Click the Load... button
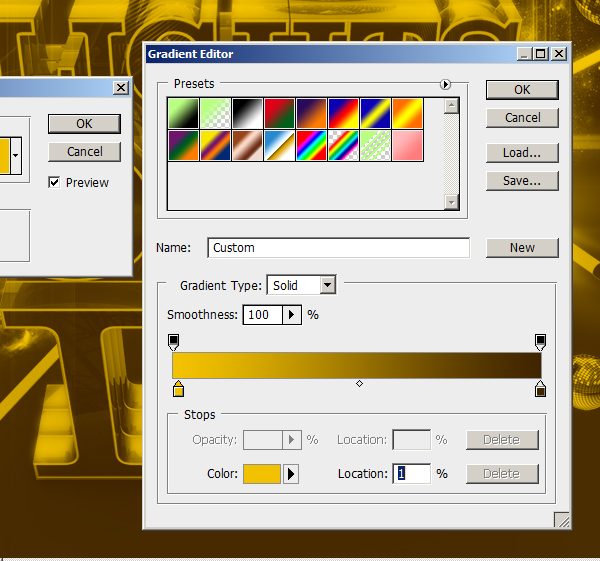 tap(522, 153)
